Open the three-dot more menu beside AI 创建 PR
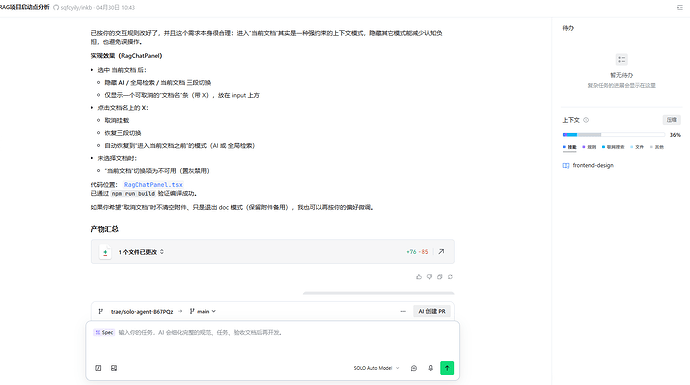The image size is (690, 385). (403, 311)
